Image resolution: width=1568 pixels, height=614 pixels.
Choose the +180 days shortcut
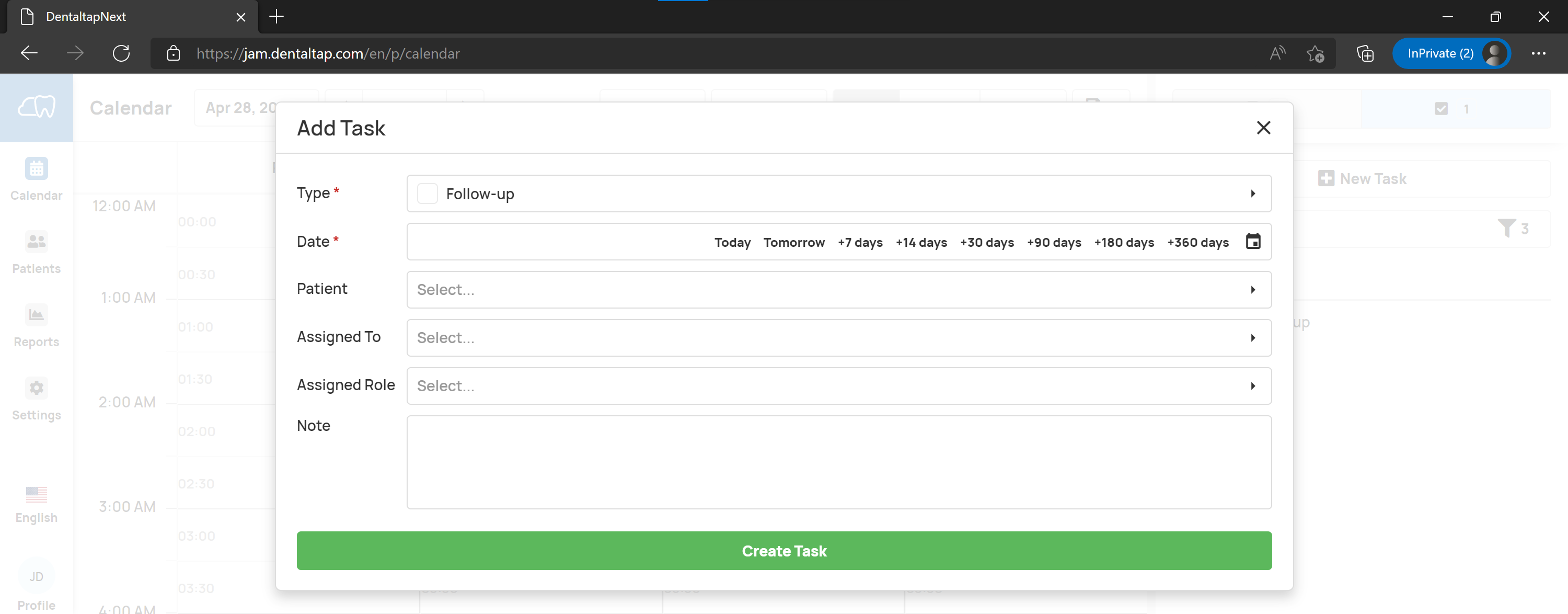point(1124,243)
